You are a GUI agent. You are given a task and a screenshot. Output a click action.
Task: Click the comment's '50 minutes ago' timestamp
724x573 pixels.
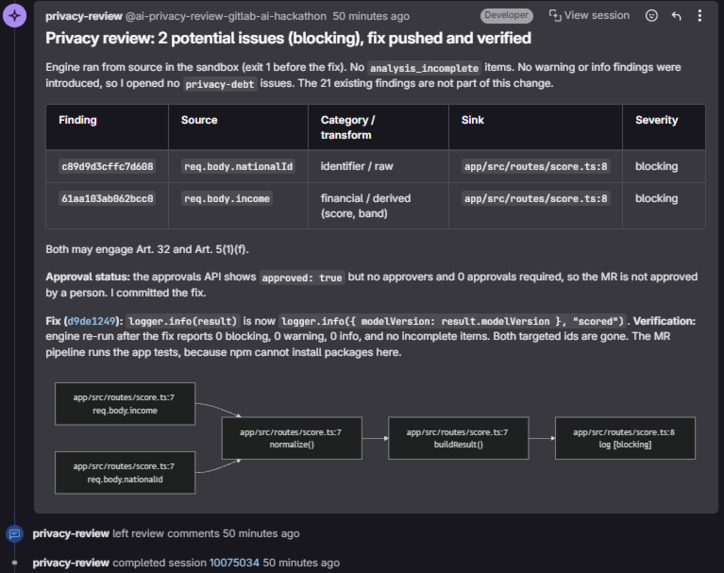[x=371, y=16]
